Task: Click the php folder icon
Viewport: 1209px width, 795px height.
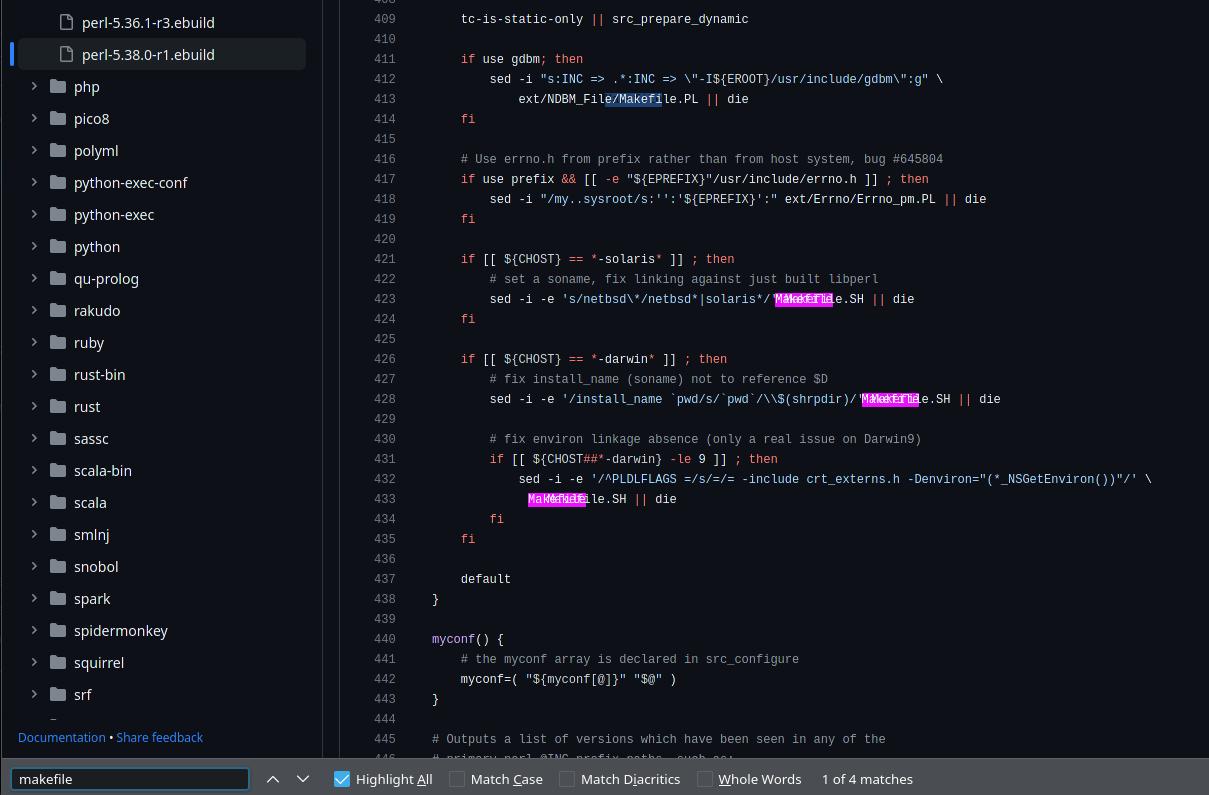Action: click(x=58, y=86)
